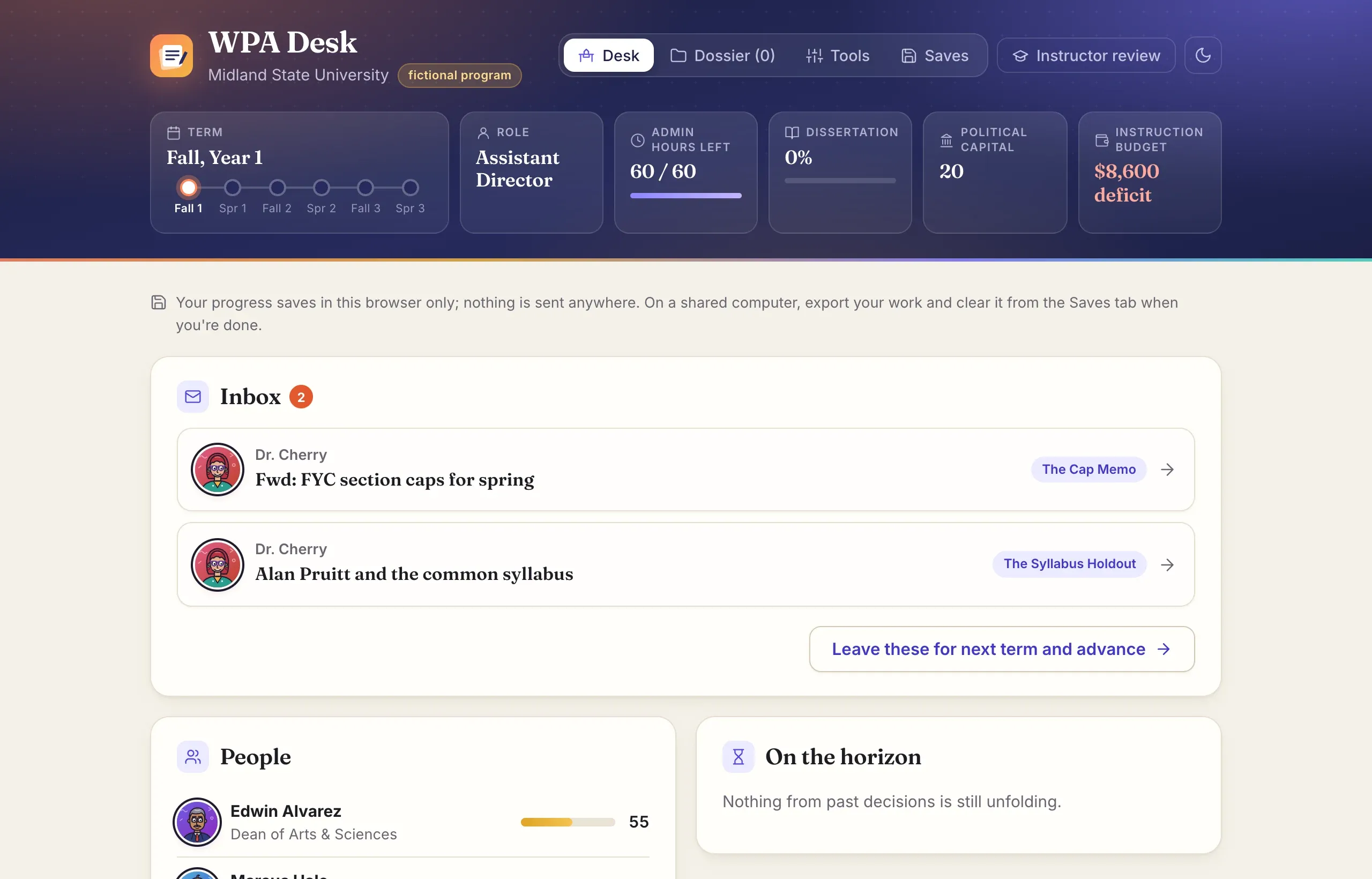Click the Spr 2 term marker
The height and width of the screenshot is (879, 1372).
coord(322,188)
